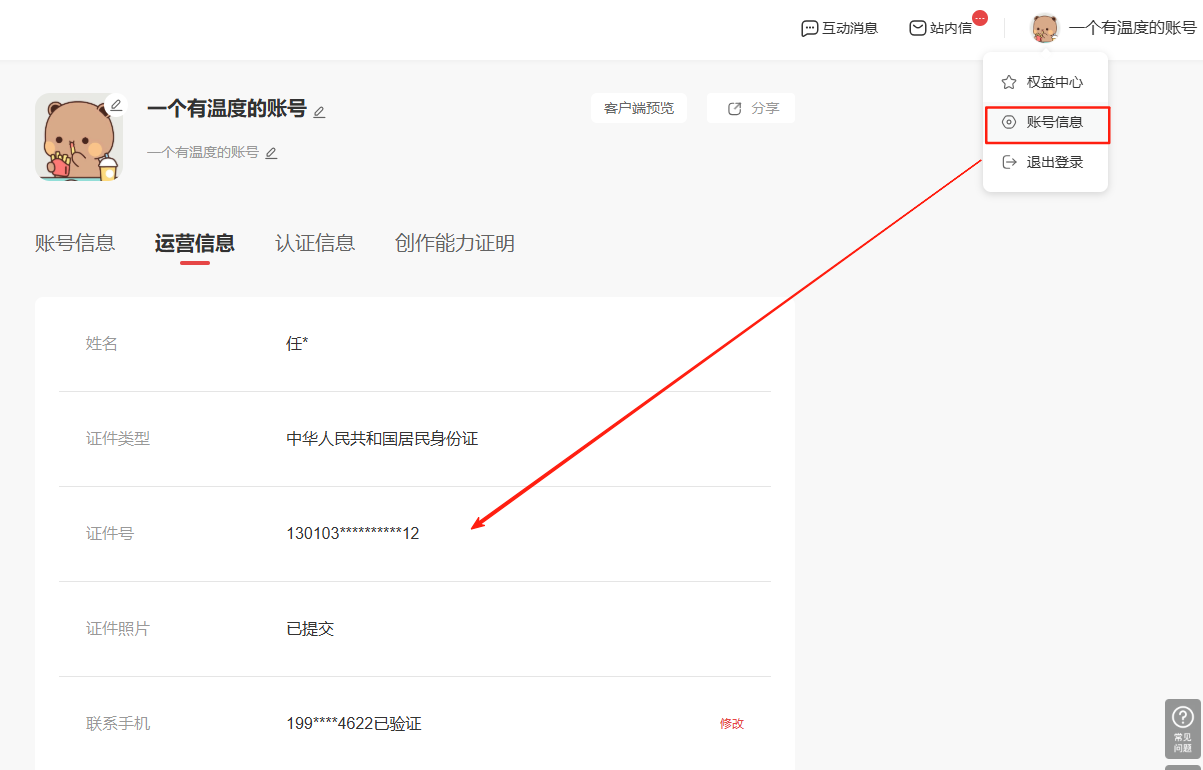Image resolution: width=1203 pixels, height=770 pixels.
Task: Click the 客户端预览 button
Action: pyautogui.click(x=639, y=108)
